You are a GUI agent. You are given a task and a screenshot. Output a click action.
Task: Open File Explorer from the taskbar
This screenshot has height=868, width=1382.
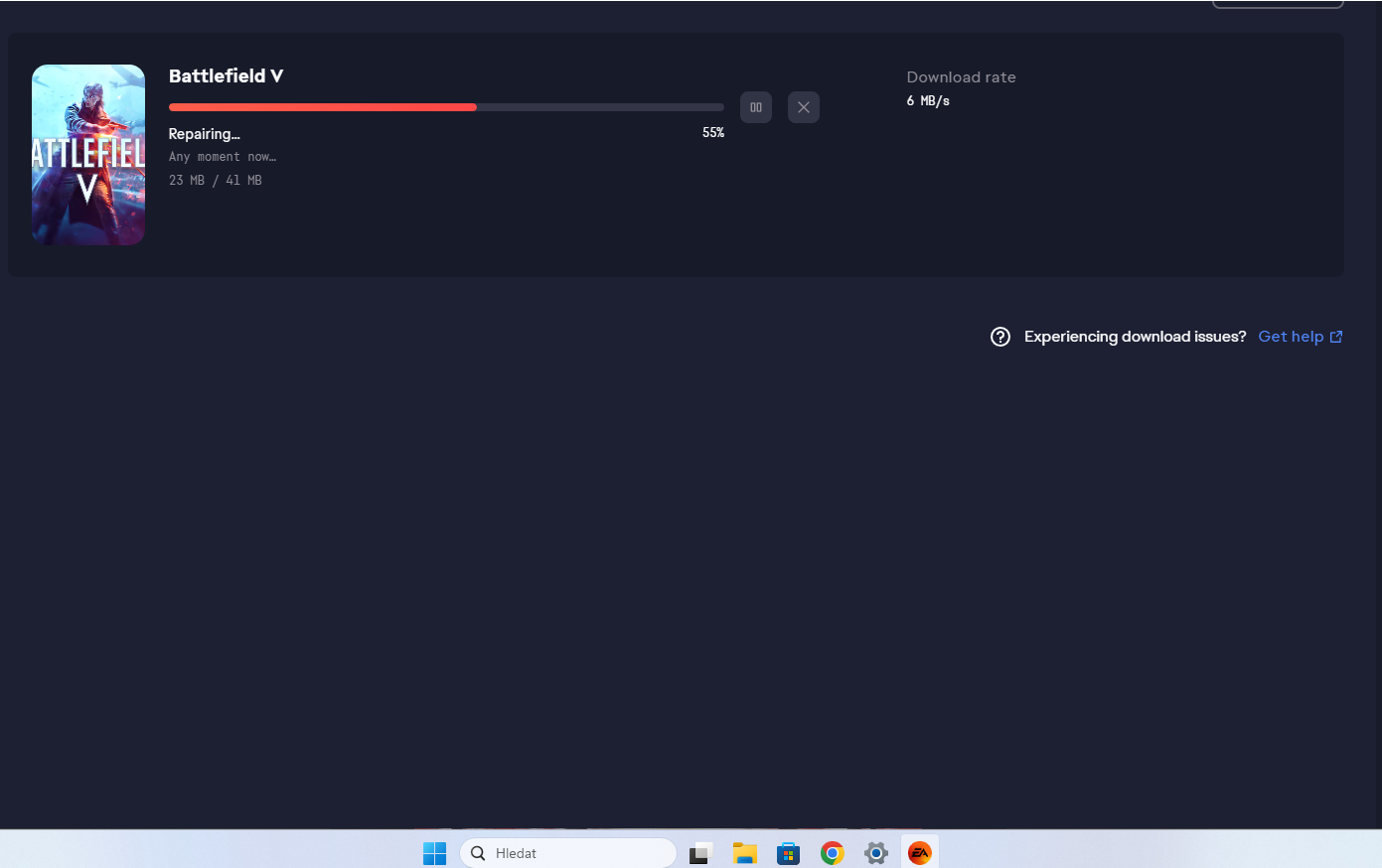(745, 853)
